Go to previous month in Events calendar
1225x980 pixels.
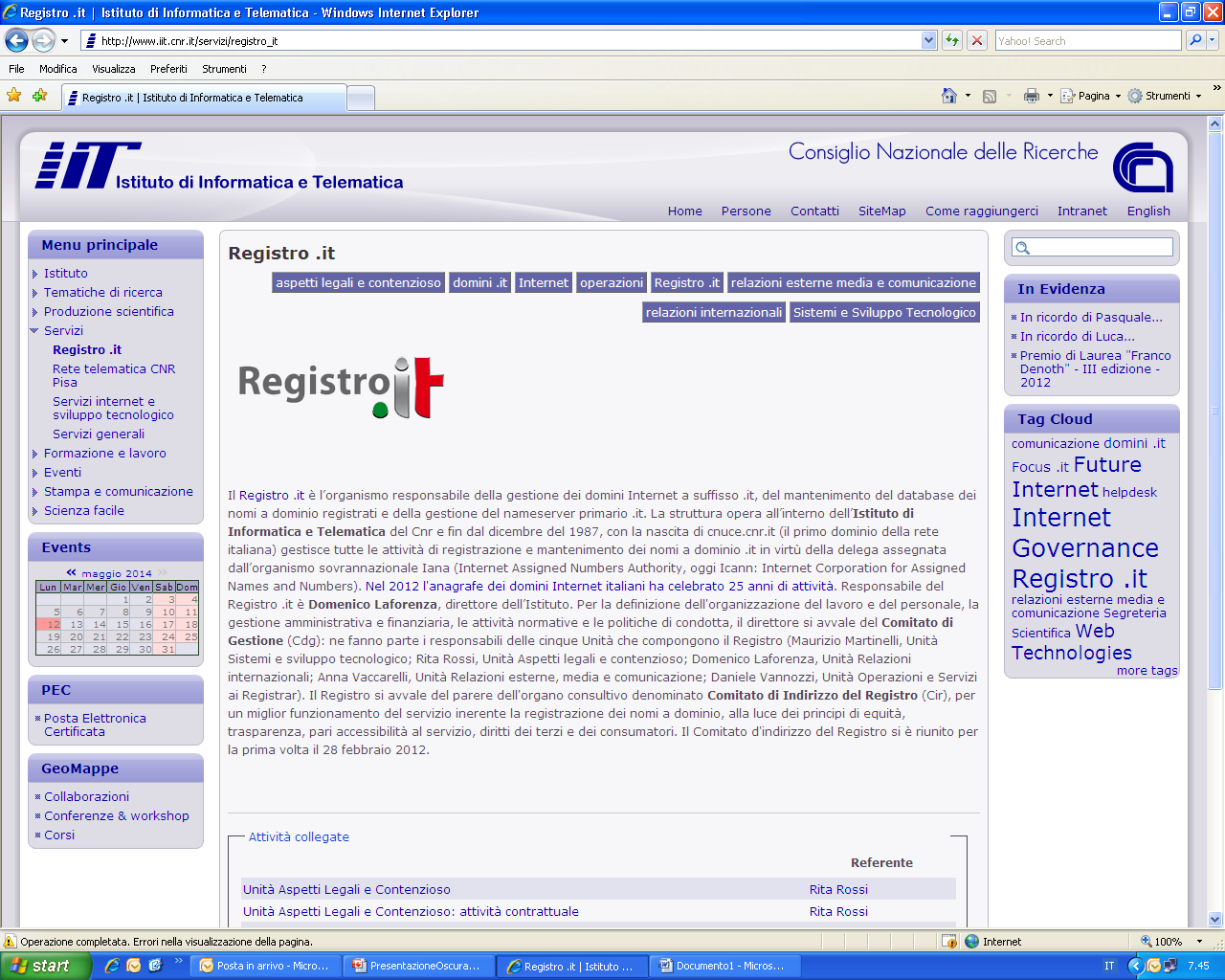72,573
